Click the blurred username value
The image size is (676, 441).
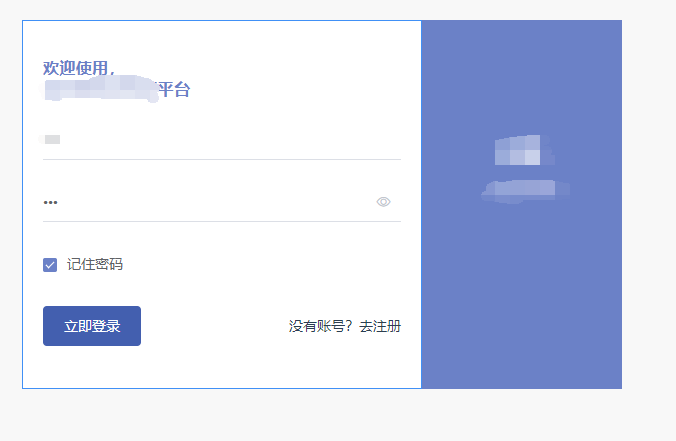51,139
